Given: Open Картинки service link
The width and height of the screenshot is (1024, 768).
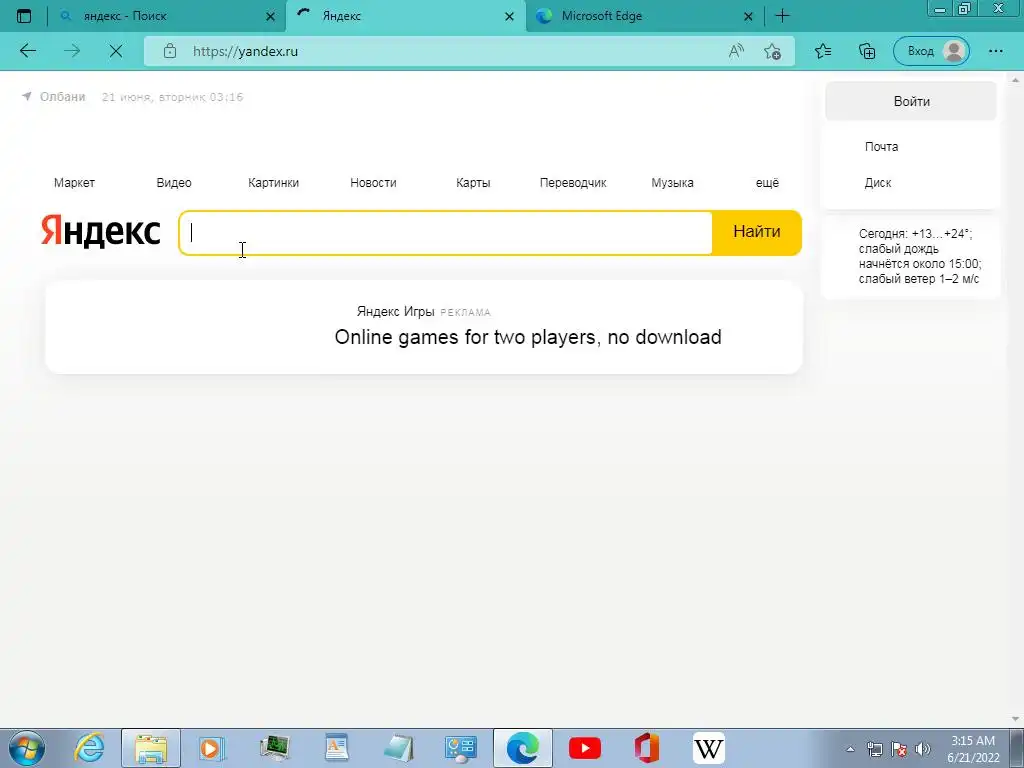Looking at the screenshot, I should point(274,183).
